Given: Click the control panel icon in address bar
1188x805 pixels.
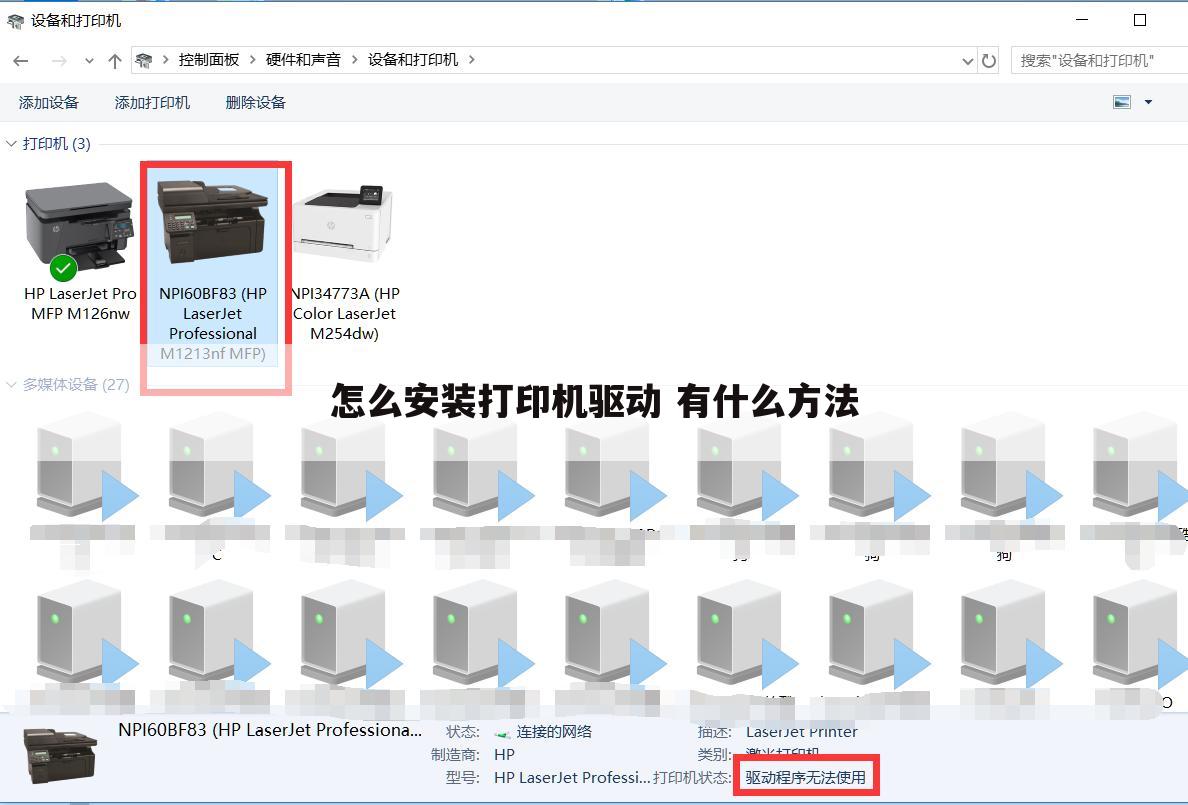Looking at the screenshot, I should pos(144,60).
